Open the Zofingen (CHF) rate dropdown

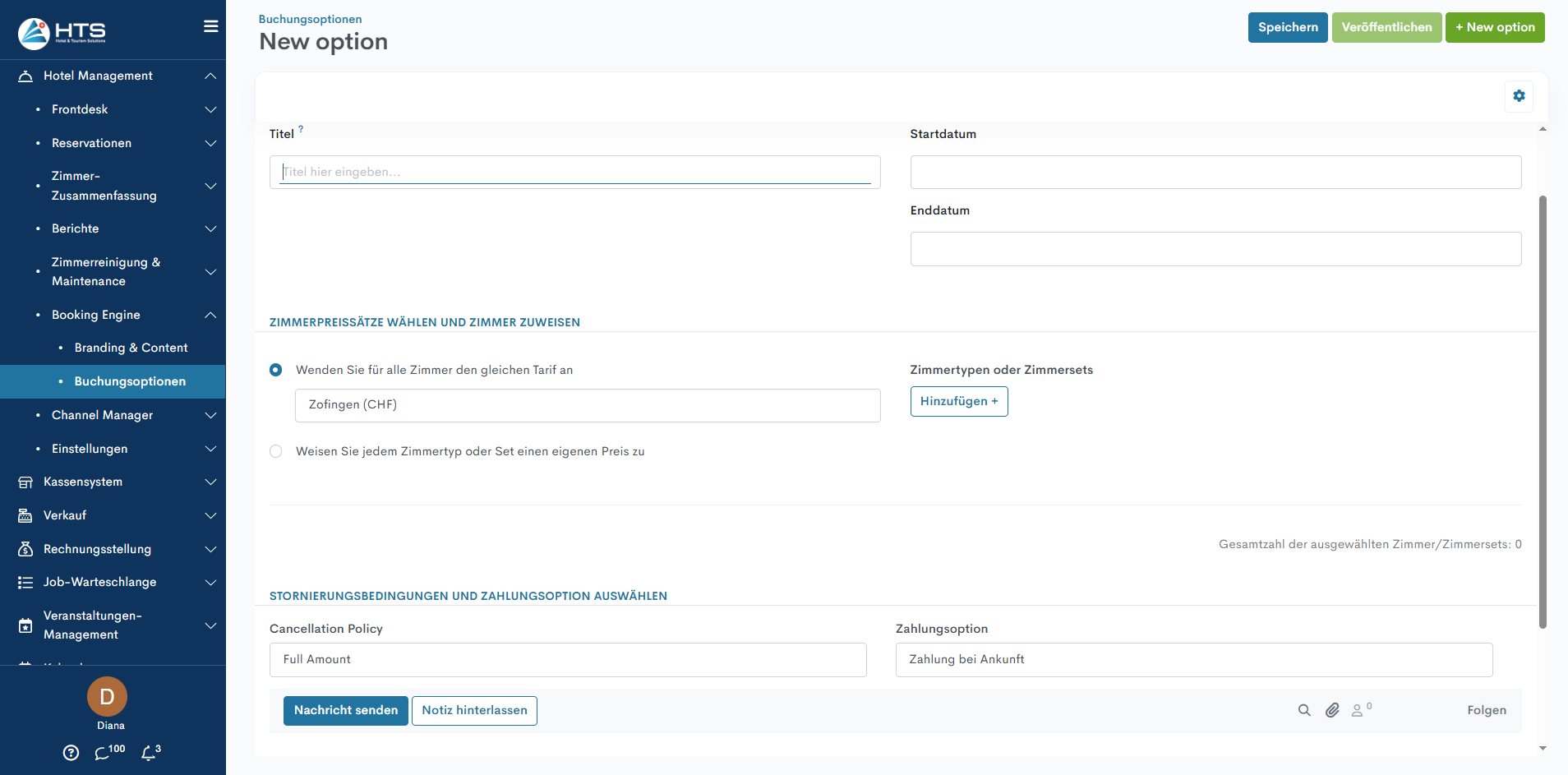point(587,405)
